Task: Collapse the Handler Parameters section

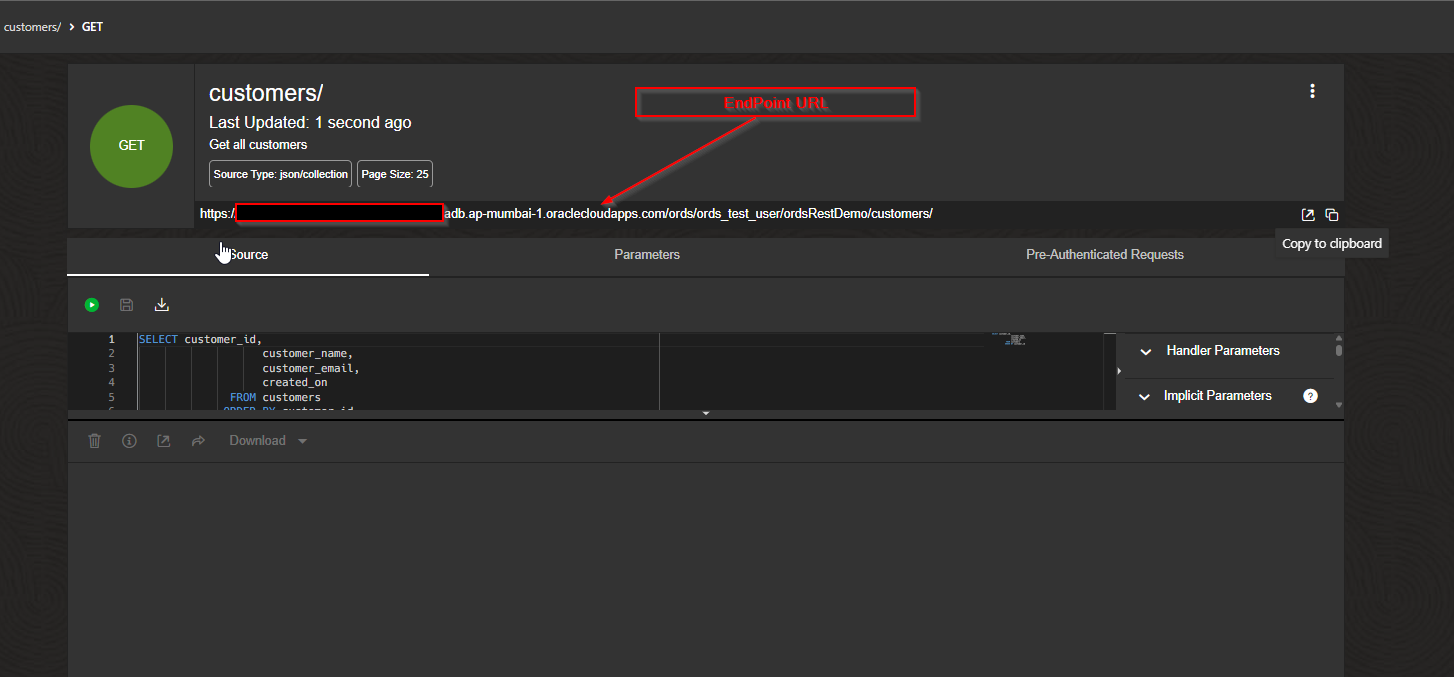Action: [x=1145, y=352]
